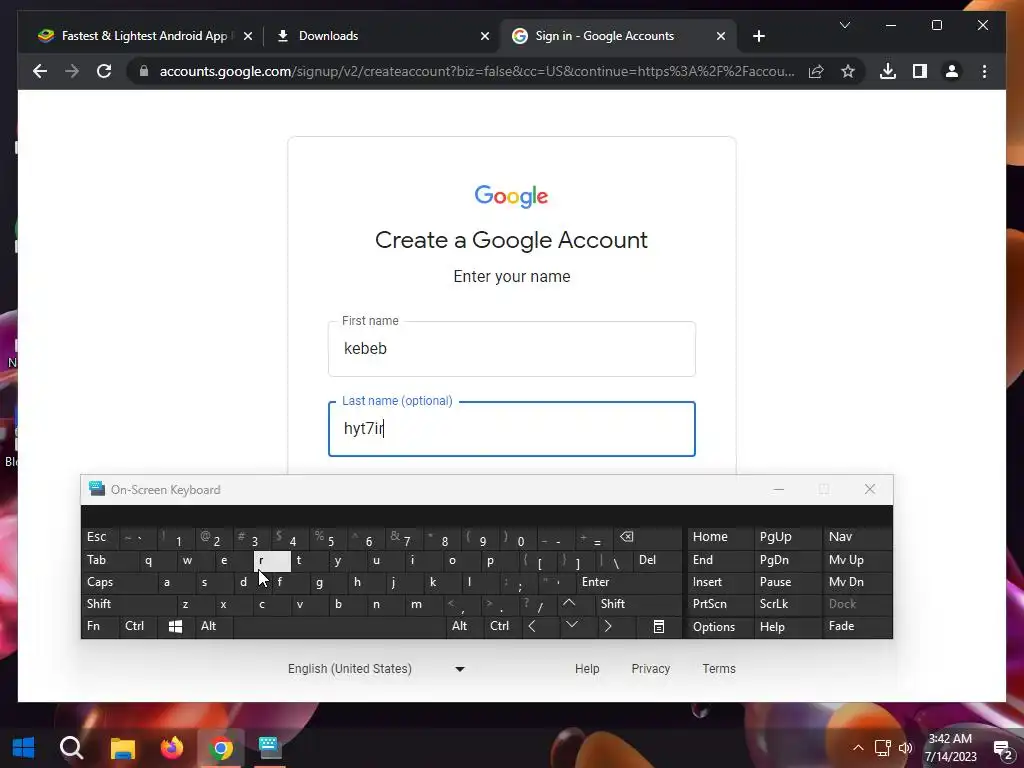
Task: Tap the Del key
Action: pyautogui.click(x=658, y=560)
